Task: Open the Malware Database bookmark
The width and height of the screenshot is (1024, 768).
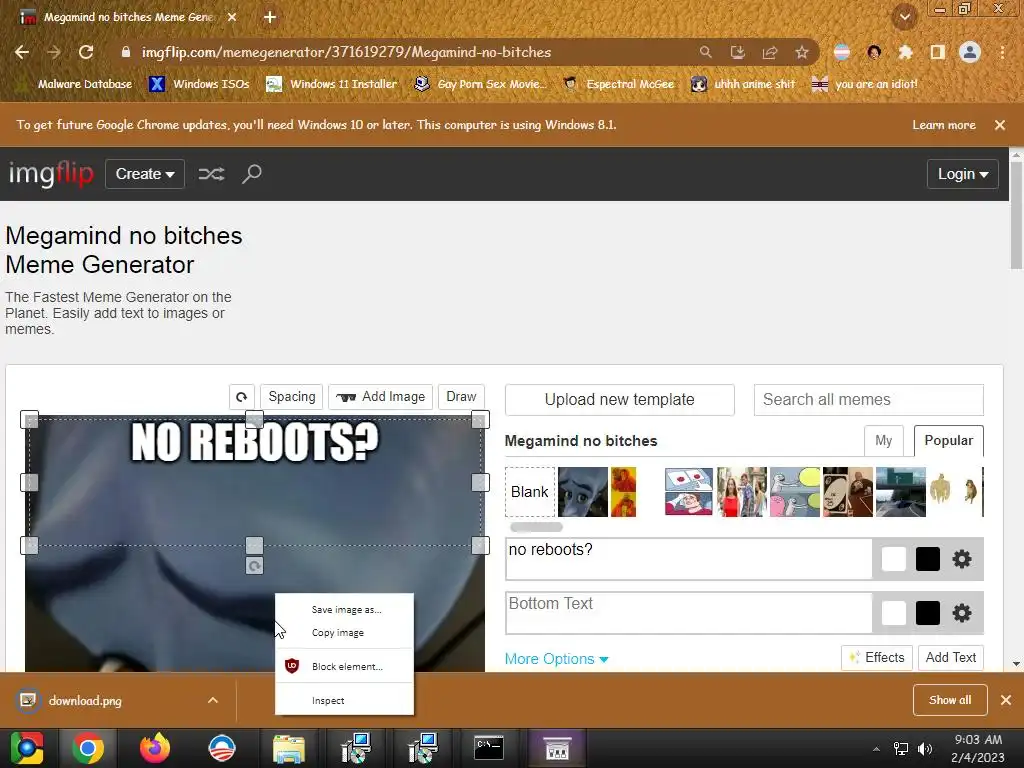Action: (76, 84)
